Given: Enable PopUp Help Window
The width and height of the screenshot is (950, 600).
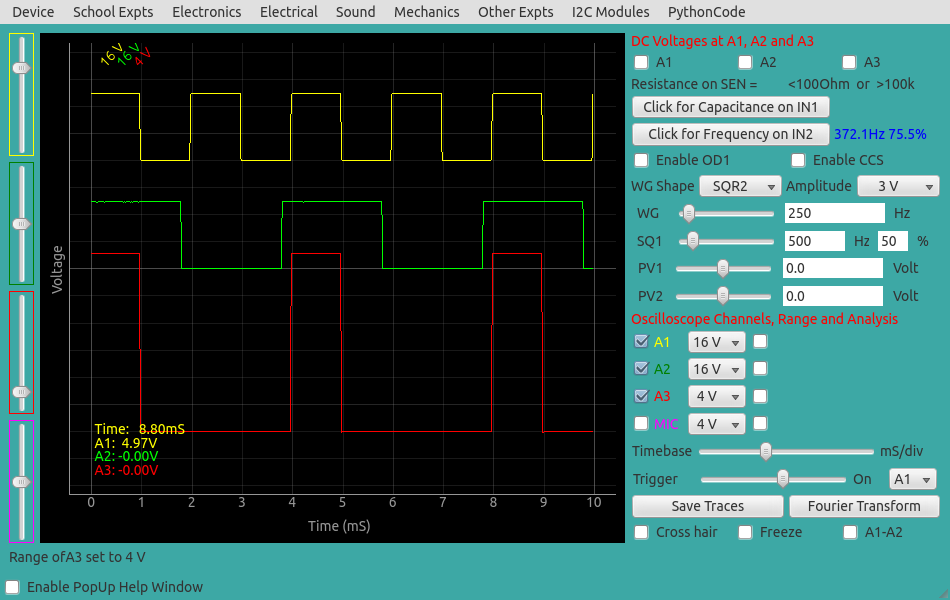Looking at the screenshot, I should 13,587.
